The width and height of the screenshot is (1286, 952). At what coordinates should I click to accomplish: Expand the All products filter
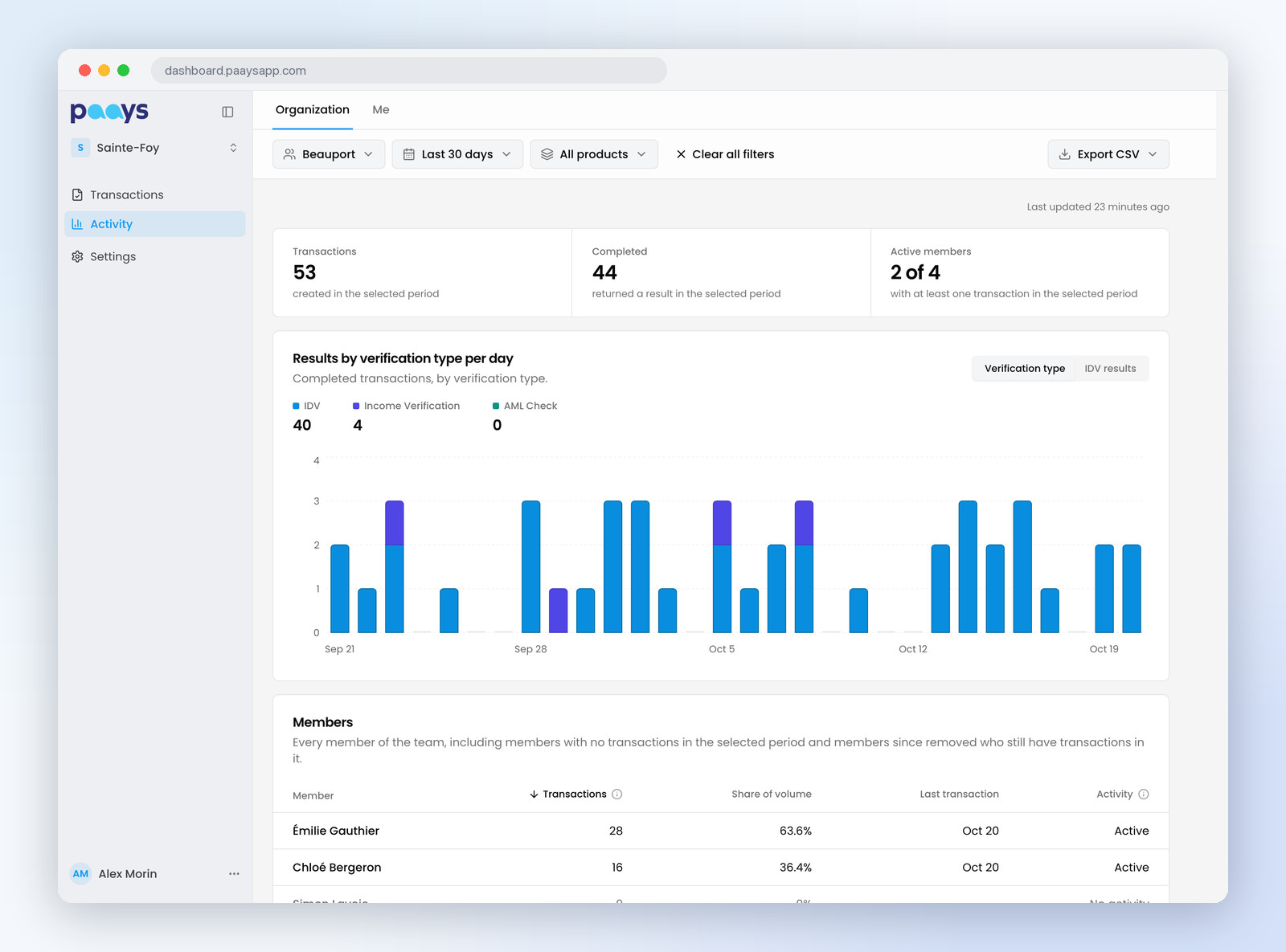(x=594, y=154)
